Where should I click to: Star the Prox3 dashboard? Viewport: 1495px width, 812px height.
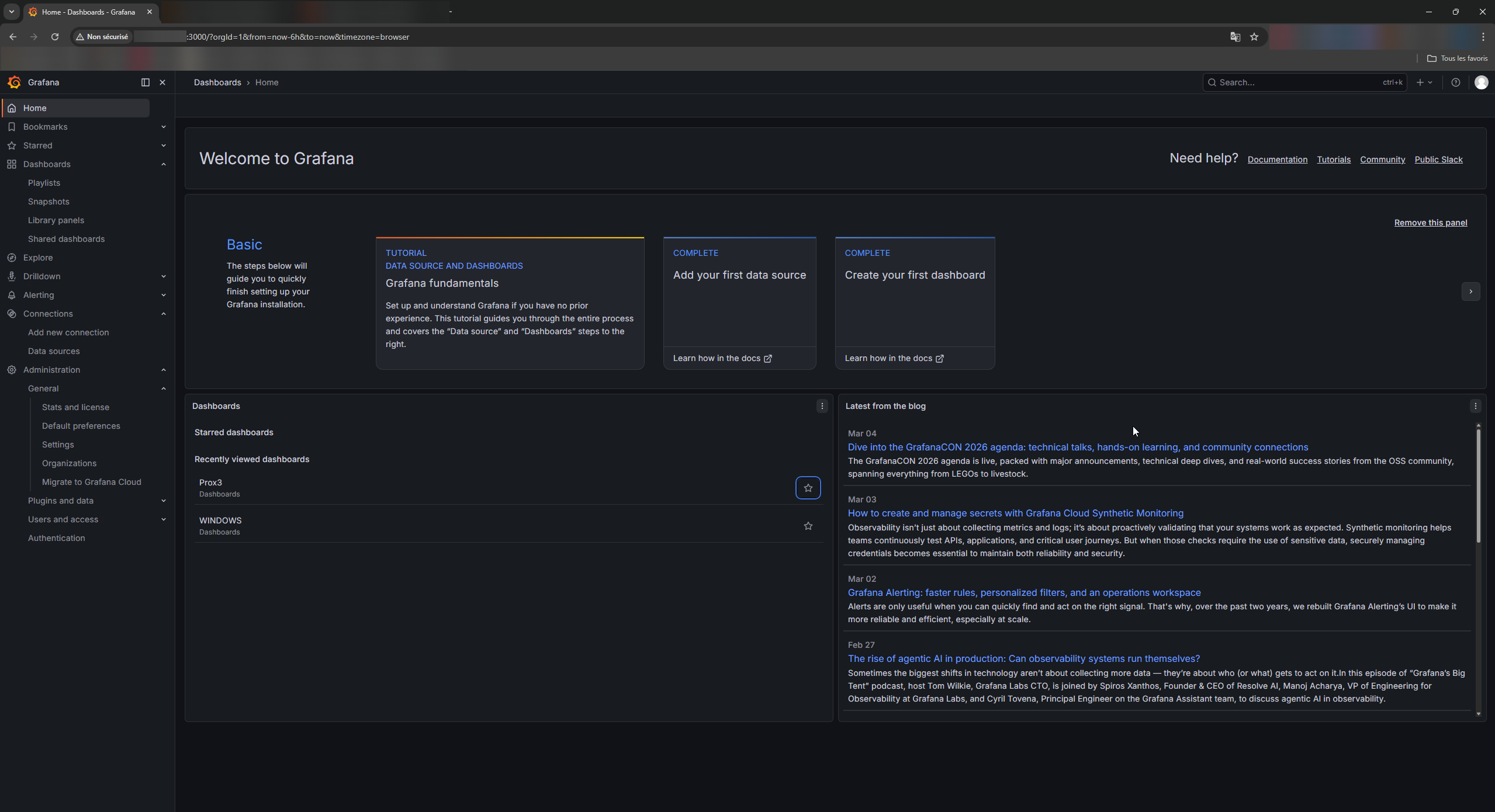pos(808,488)
